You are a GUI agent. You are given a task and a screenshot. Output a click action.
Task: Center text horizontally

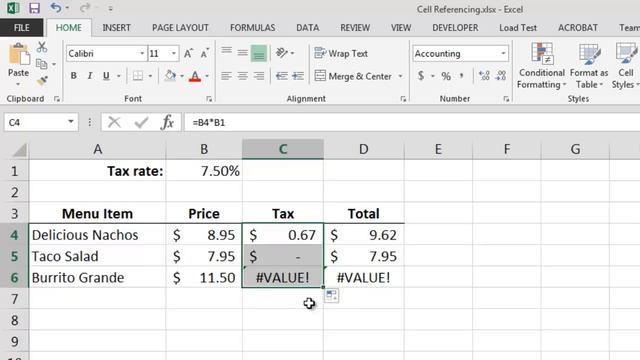[242, 76]
